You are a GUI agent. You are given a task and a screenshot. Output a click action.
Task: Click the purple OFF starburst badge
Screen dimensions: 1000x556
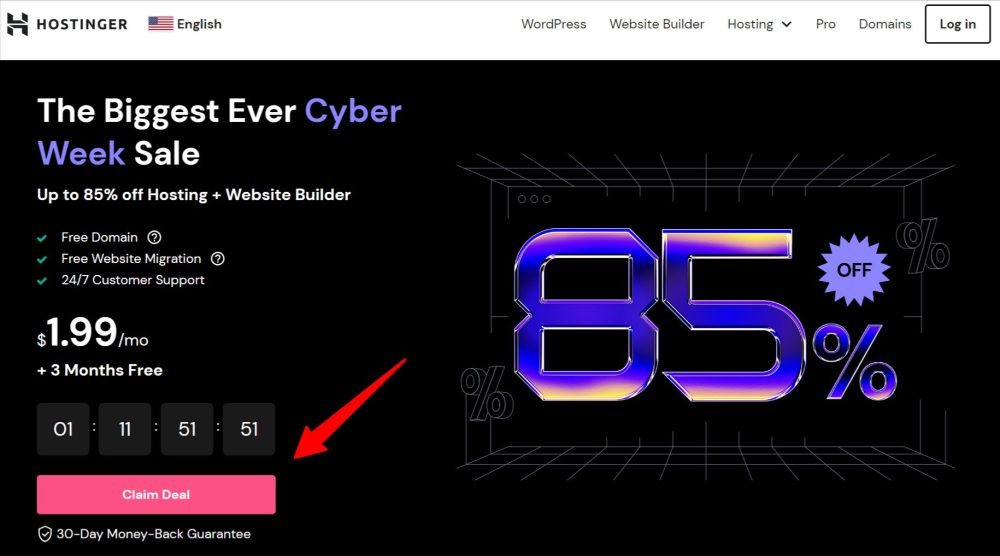pyautogui.click(x=854, y=270)
